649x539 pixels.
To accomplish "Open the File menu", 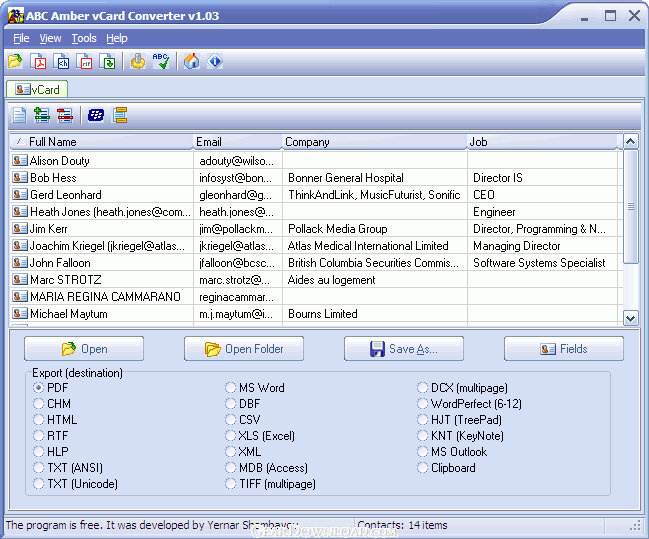I will pos(21,38).
